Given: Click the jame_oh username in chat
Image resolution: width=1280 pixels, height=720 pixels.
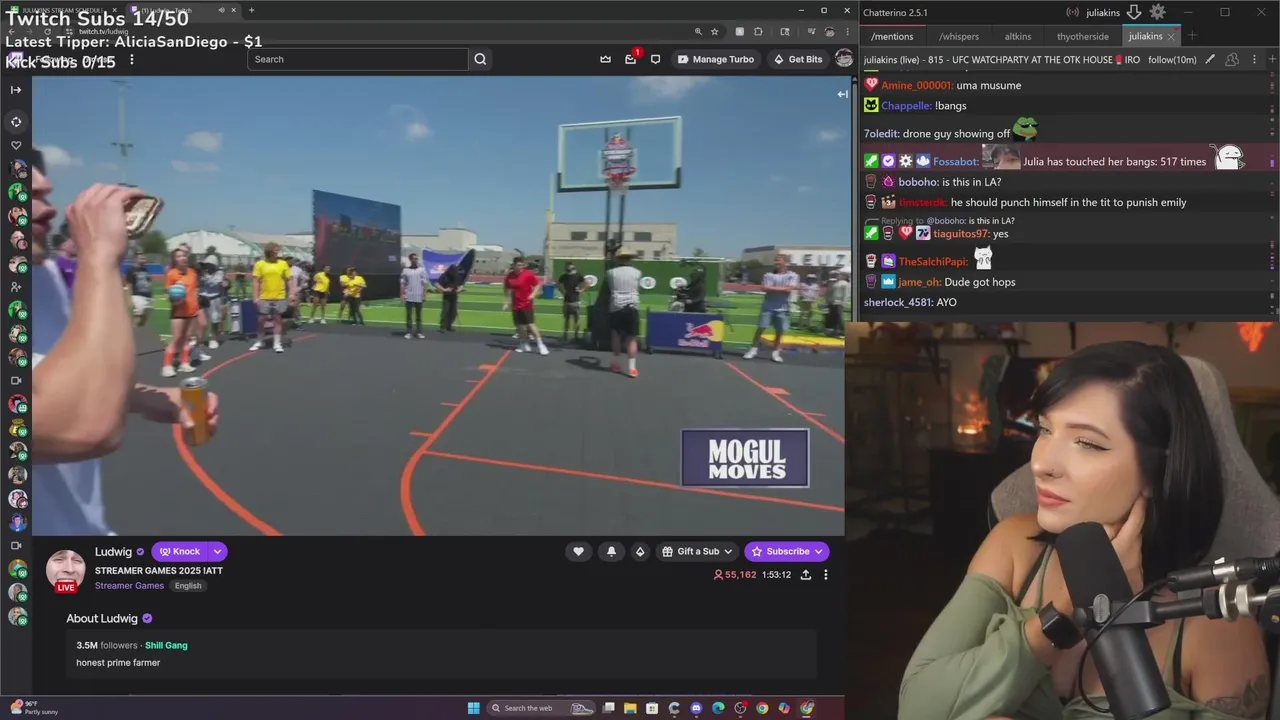Looking at the screenshot, I should 919,282.
